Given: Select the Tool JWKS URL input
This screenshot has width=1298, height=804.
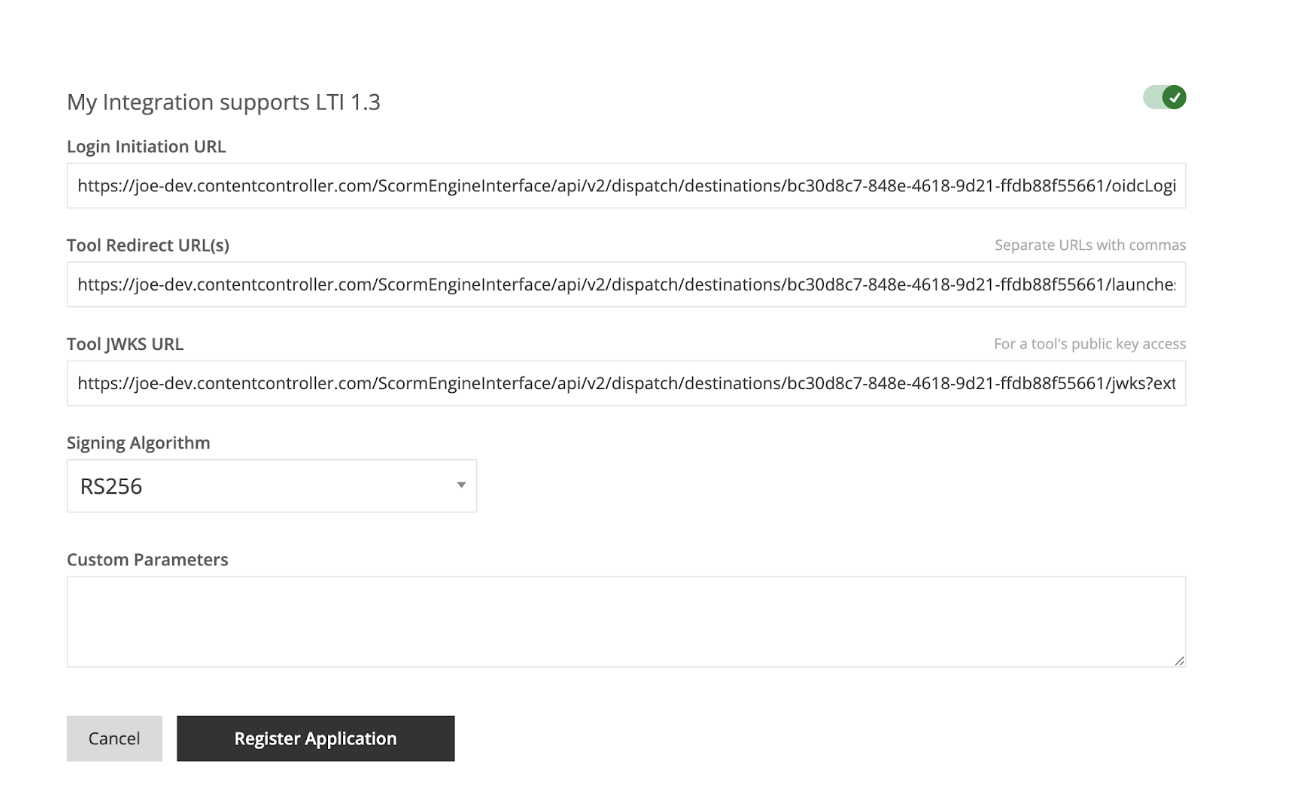Looking at the screenshot, I should [x=626, y=383].
